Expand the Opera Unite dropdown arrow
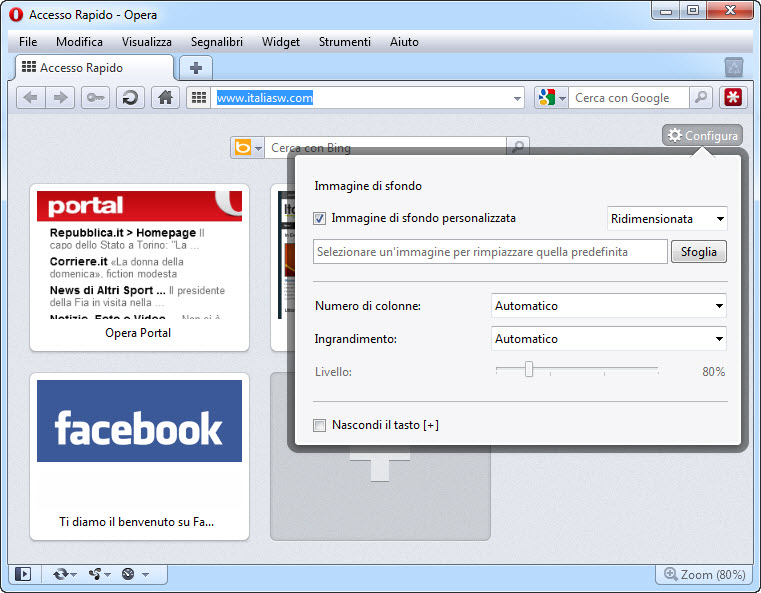Image resolution: width=761 pixels, height=593 pixels. point(107,575)
